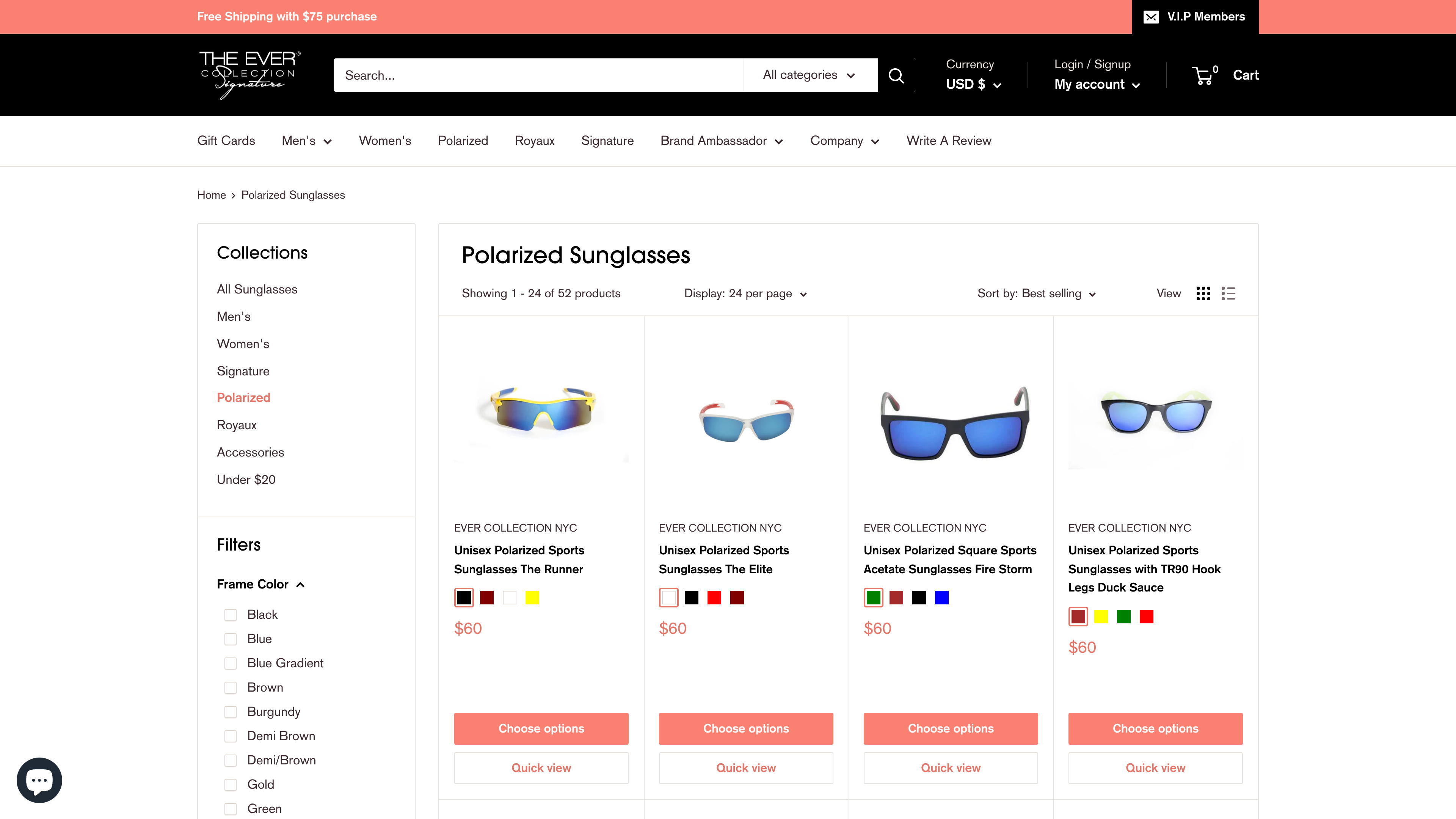The image size is (1456, 819).
Task: Navigate to the Women's menu
Action: [x=385, y=141]
